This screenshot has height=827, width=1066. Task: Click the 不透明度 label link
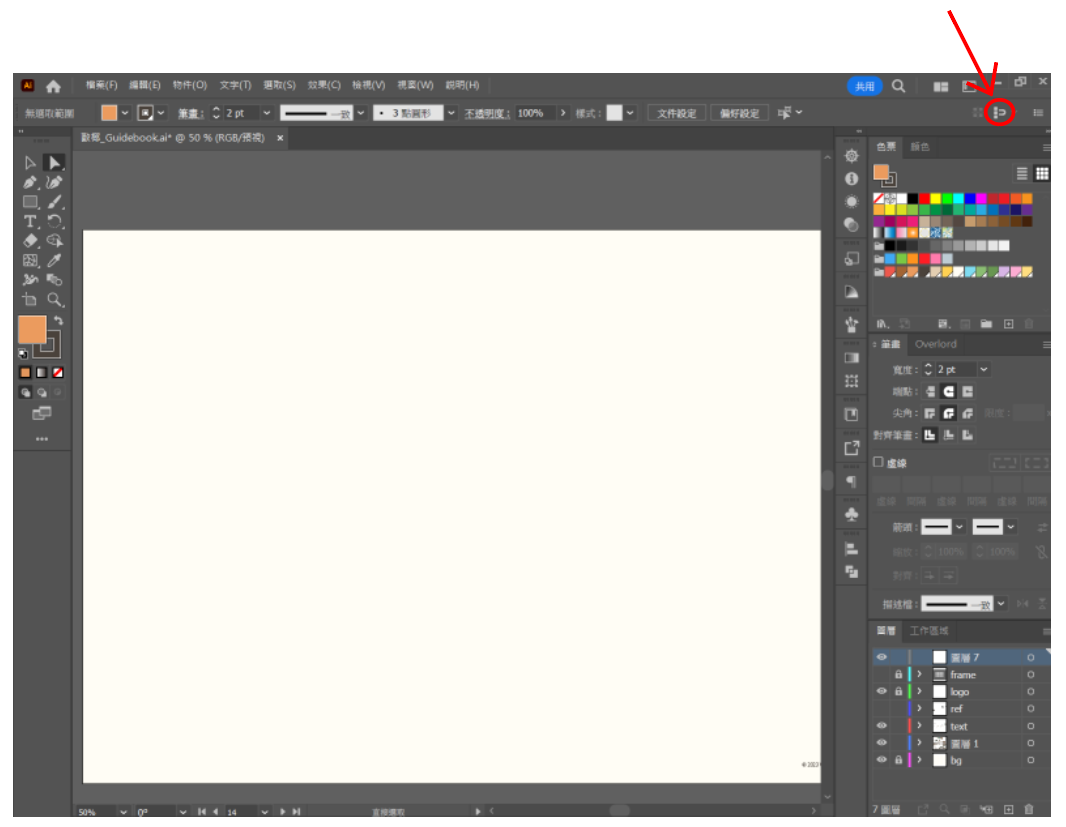tap(487, 113)
